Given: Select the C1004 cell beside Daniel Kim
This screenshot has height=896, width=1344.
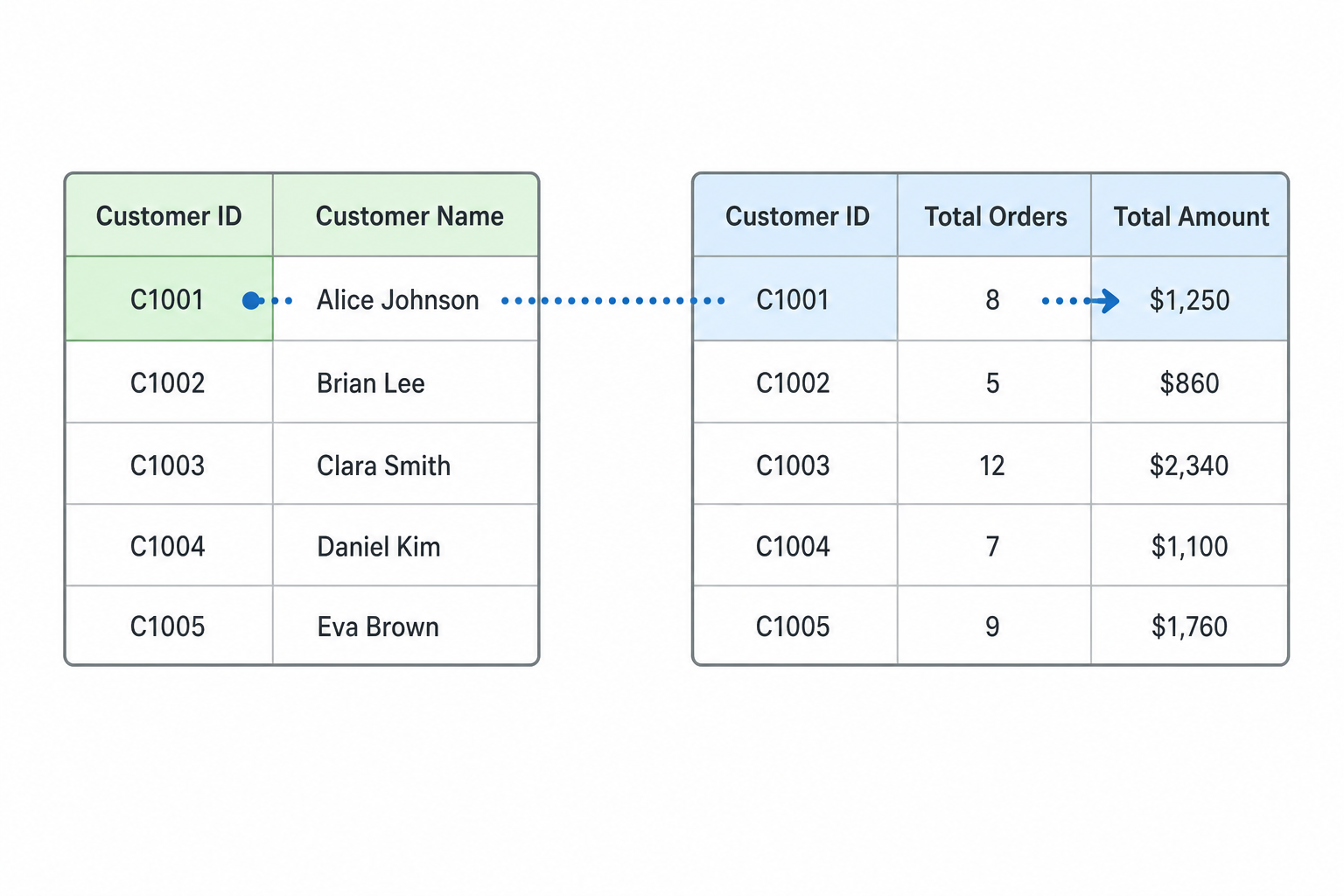Looking at the screenshot, I should 169,545.
